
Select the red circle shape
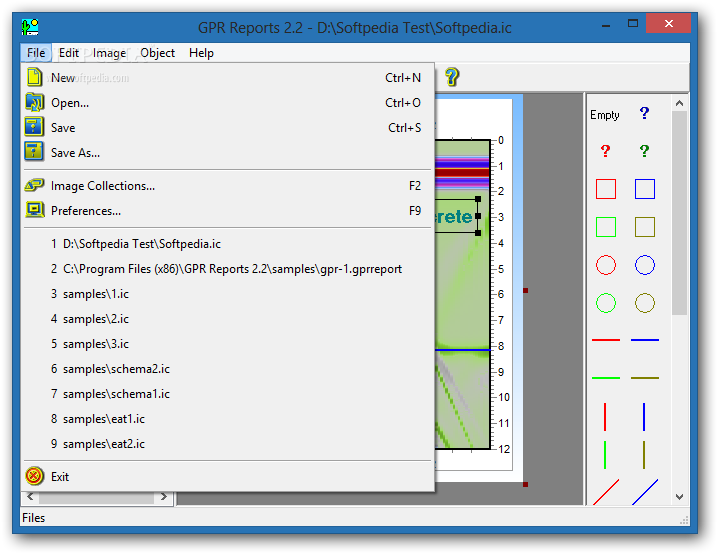[x=605, y=265]
